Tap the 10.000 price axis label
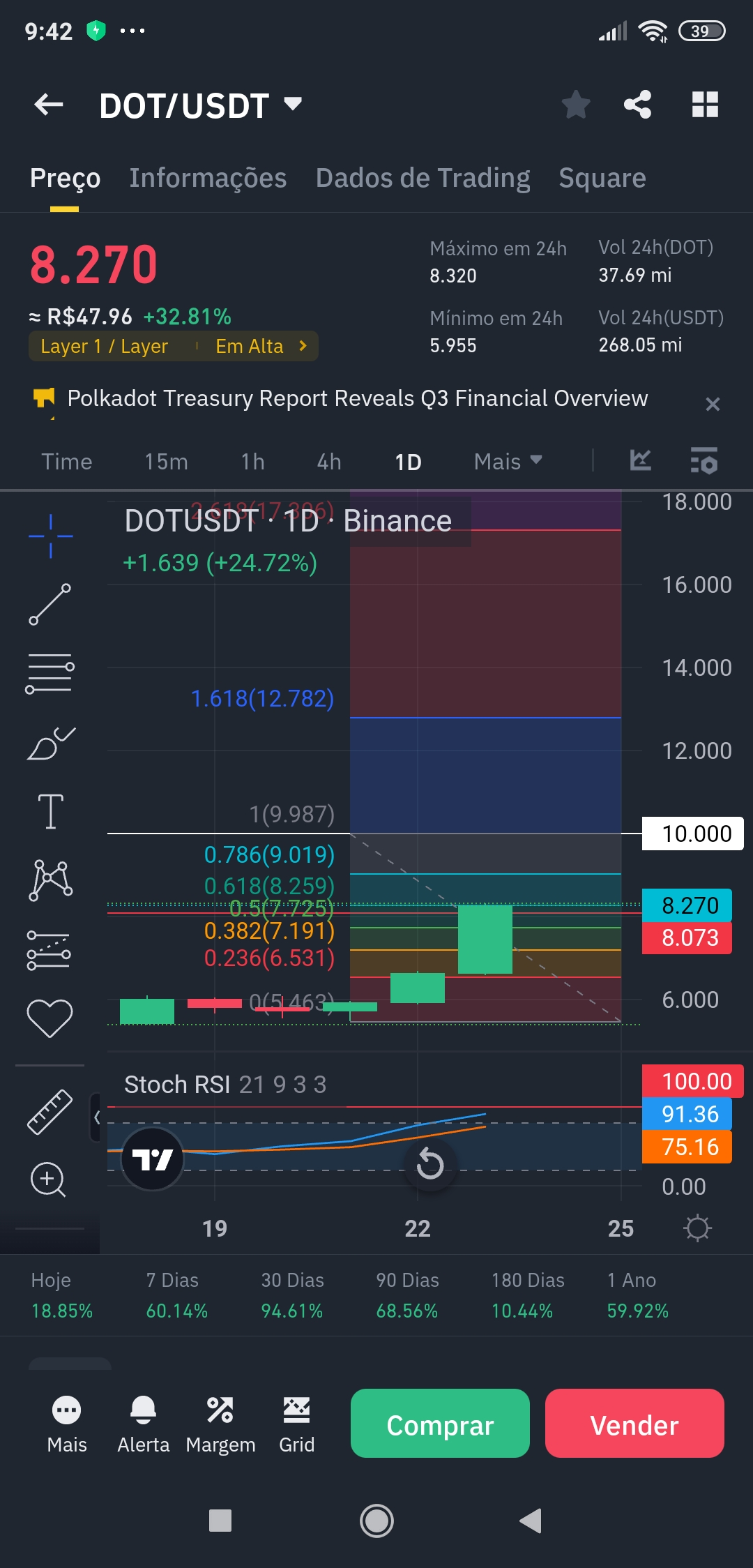This screenshot has width=753, height=1568. (x=693, y=834)
